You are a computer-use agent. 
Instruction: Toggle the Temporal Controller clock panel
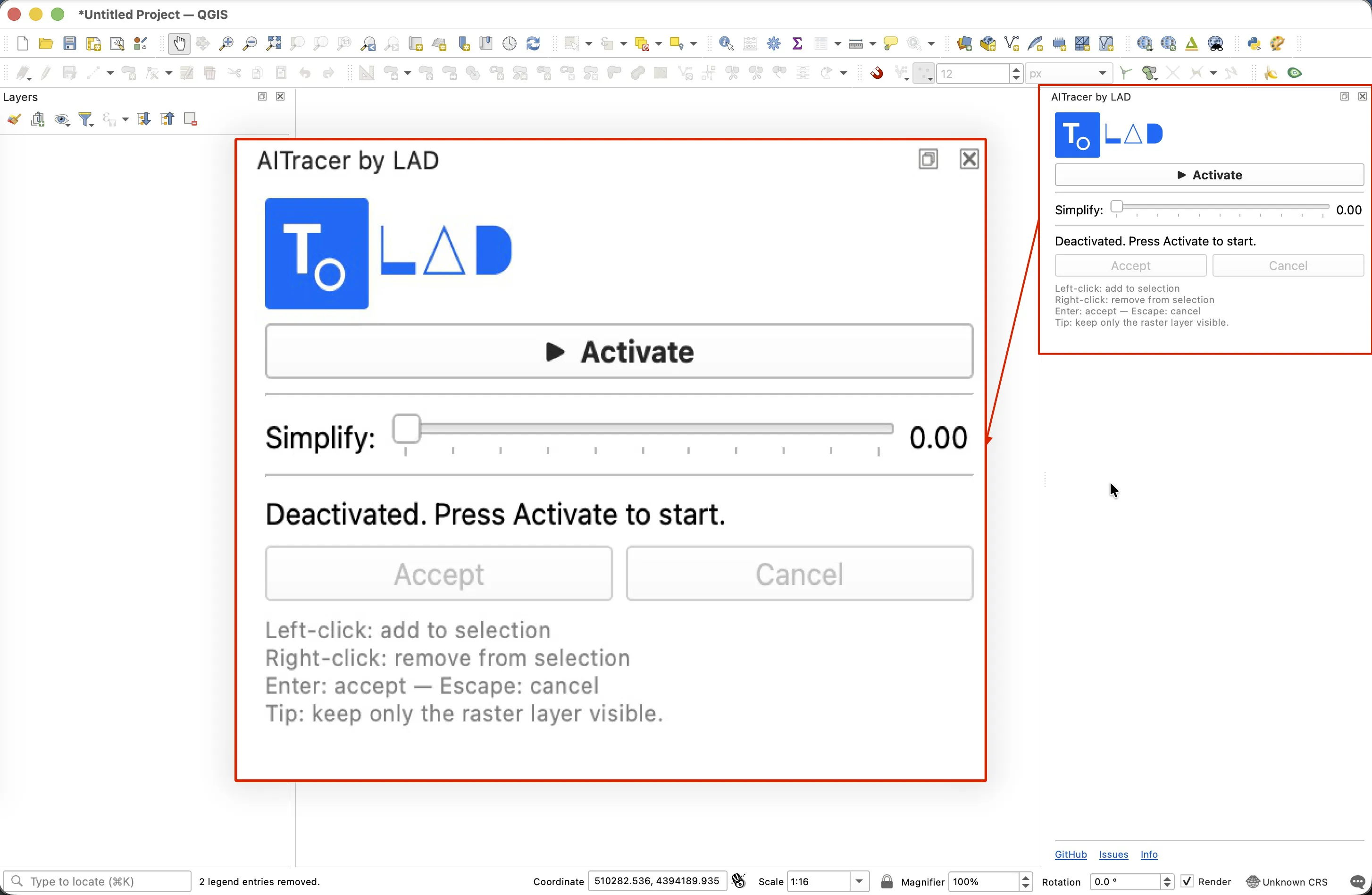pyautogui.click(x=510, y=43)
